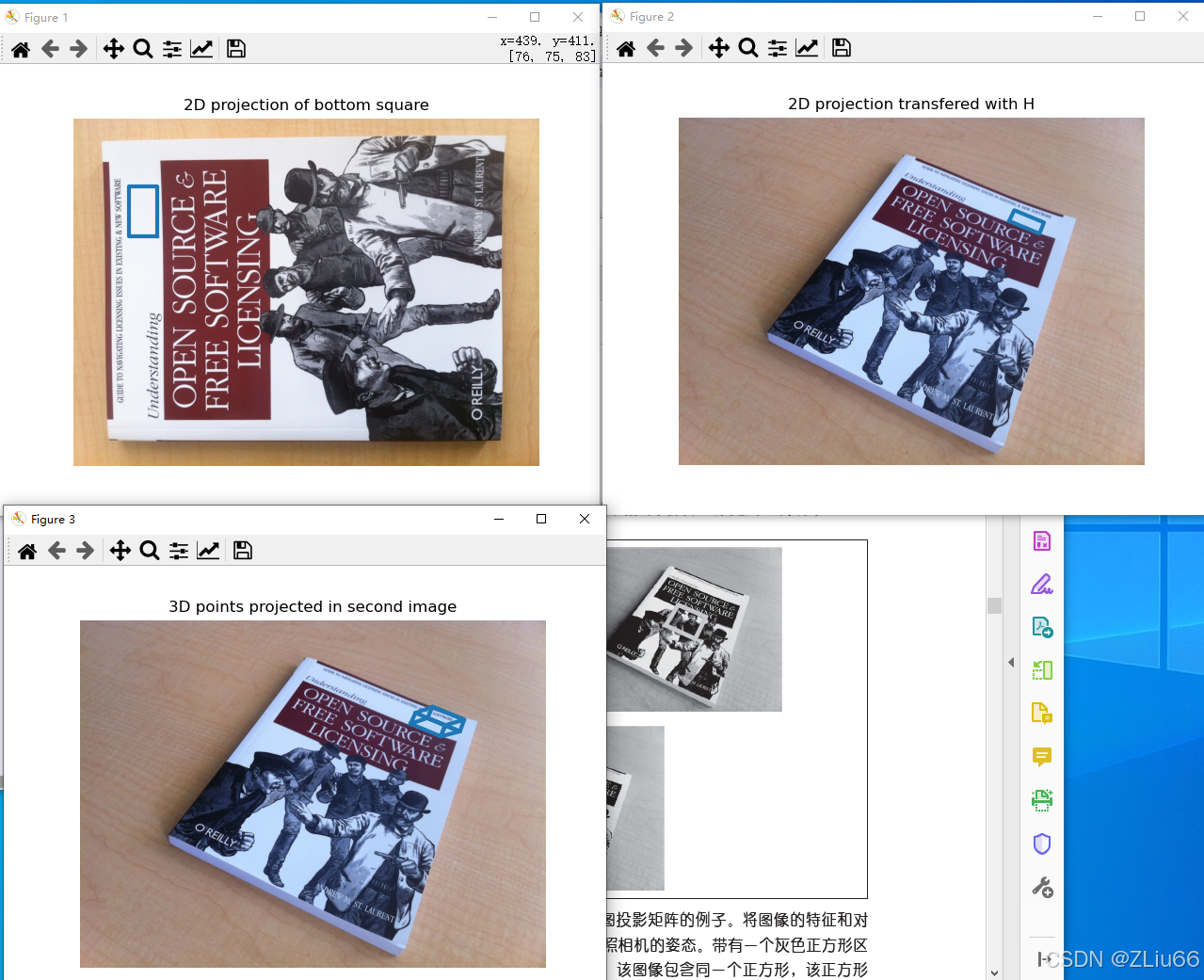Save Figure 3 with the disk icon
Image resolution: width=1204 pixels, height=980 pixels.
click(243, 551)
